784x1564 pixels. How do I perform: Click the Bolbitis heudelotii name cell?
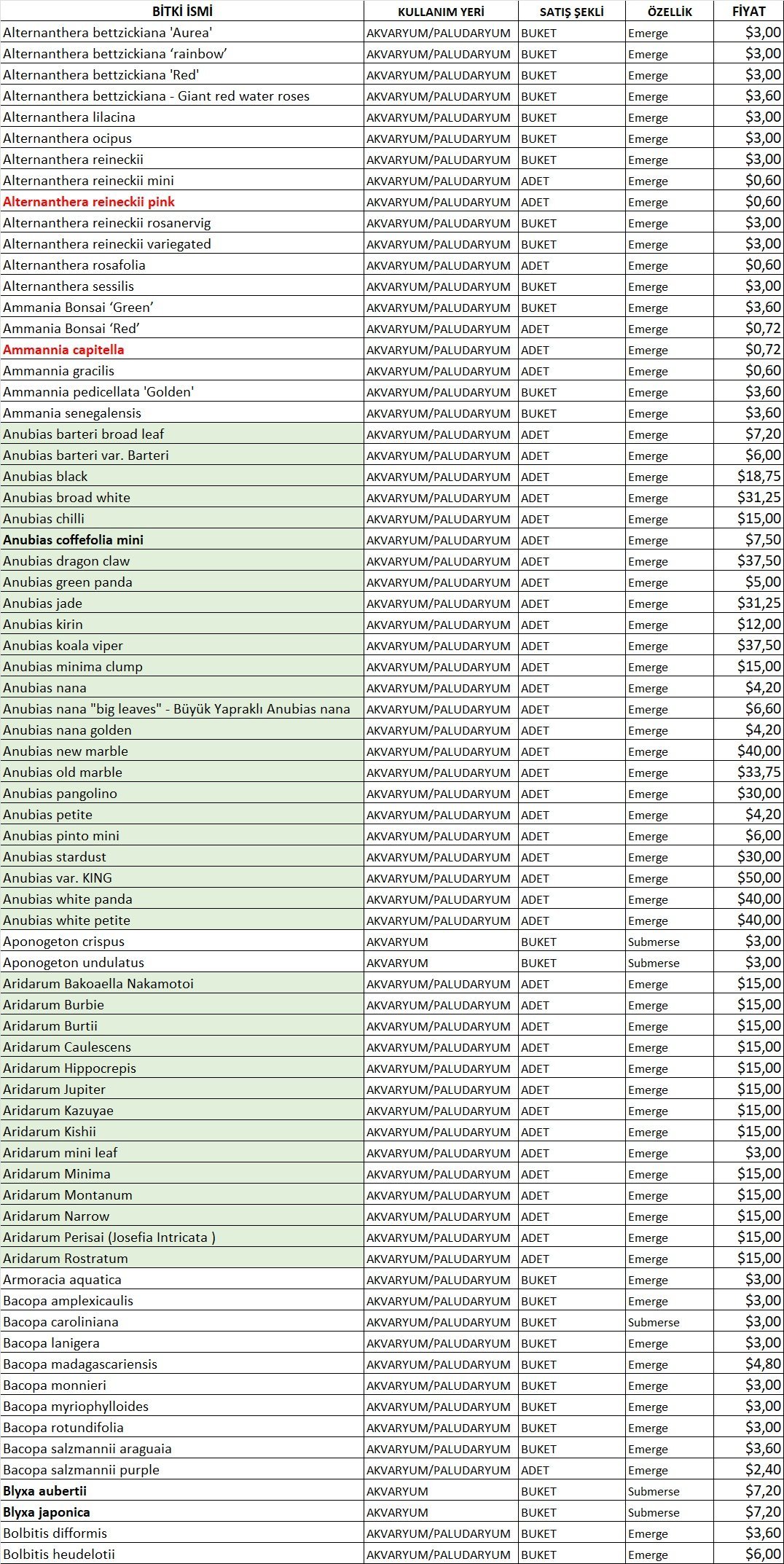click(x=59, y=1555)
